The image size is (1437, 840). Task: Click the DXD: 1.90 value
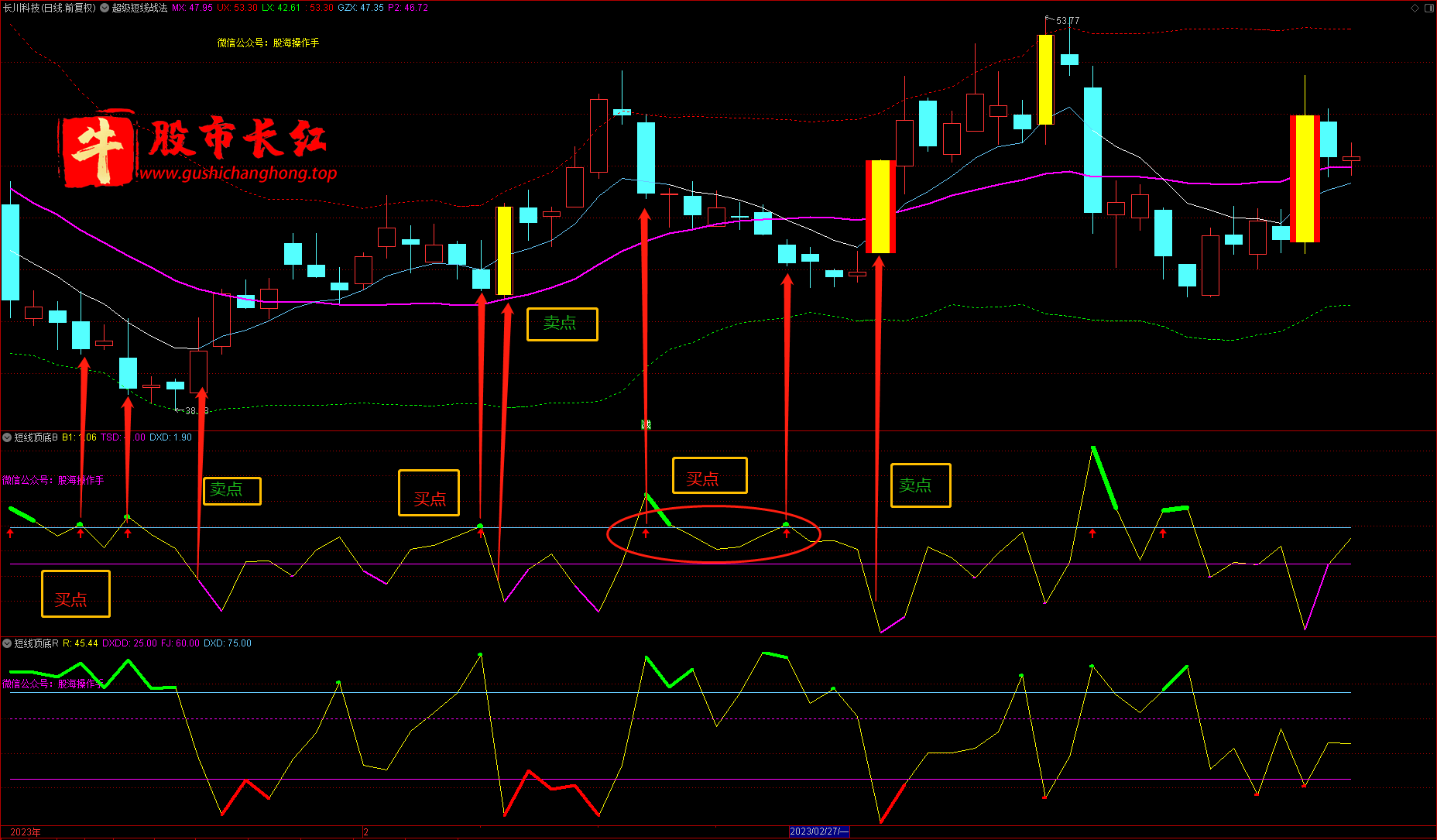point(170,437)
